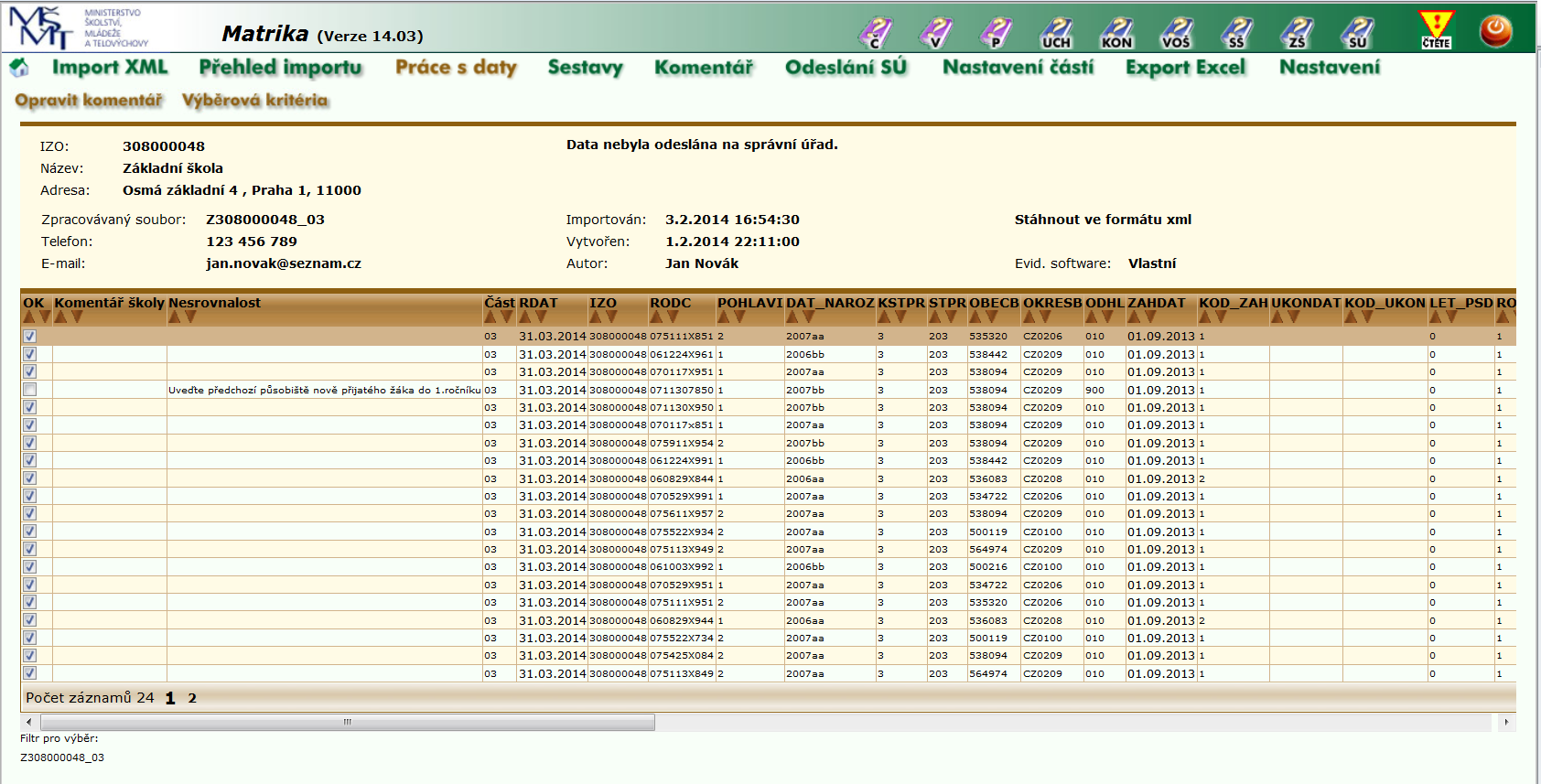Screen dimensions: 1541x784
Task: Click the file name Z308000048_03 under Filtr pro výběr
Action: click(62, 757)
